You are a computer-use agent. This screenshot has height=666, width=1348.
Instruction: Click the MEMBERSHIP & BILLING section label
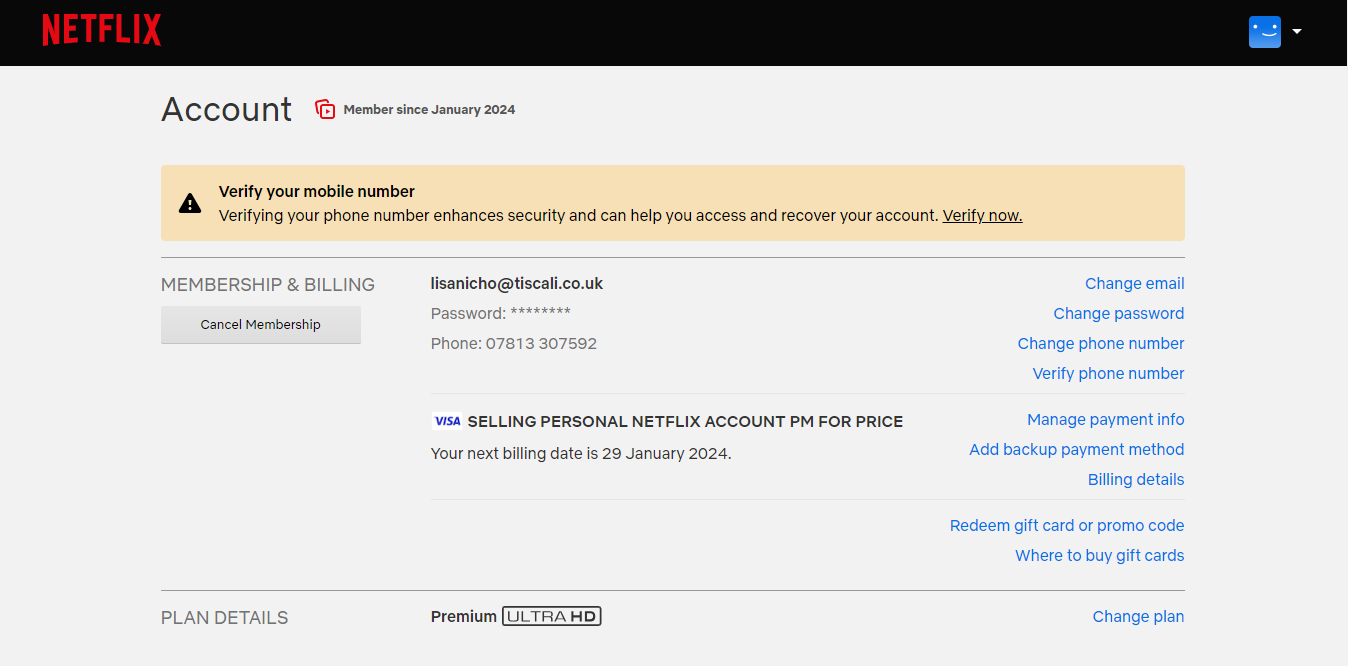[x=268, y=285]
